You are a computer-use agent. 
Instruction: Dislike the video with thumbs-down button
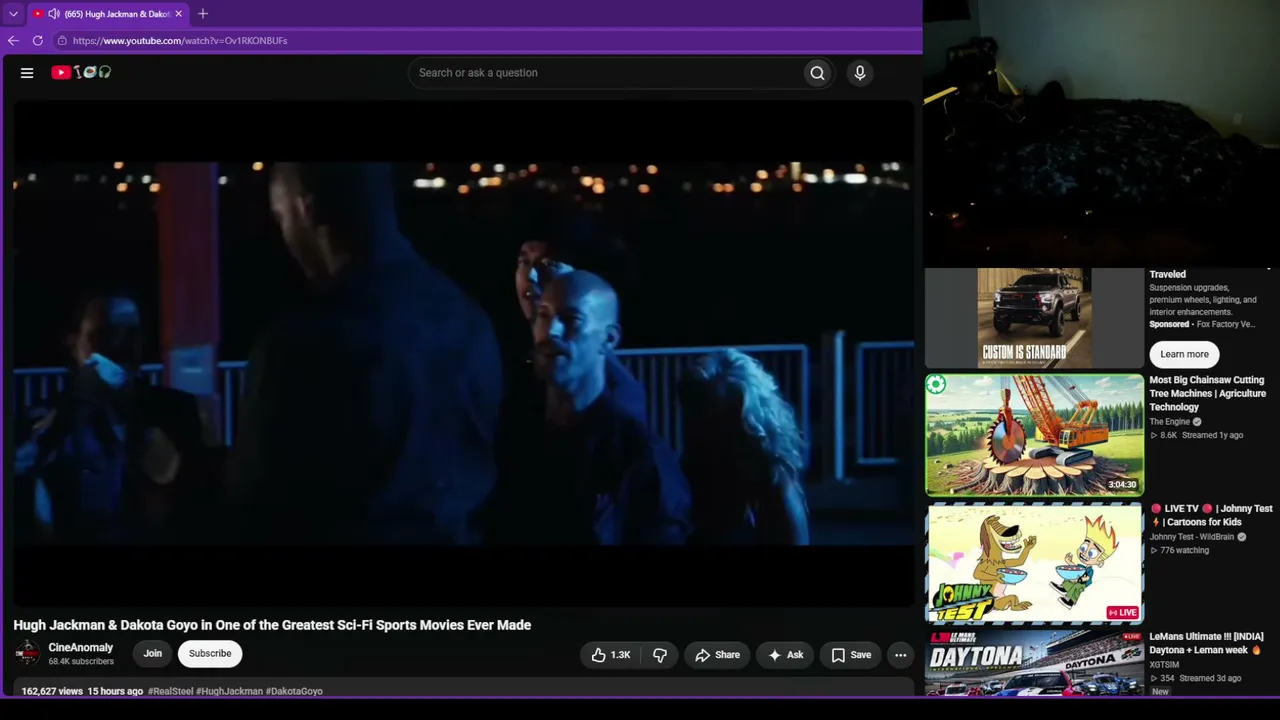660,654
